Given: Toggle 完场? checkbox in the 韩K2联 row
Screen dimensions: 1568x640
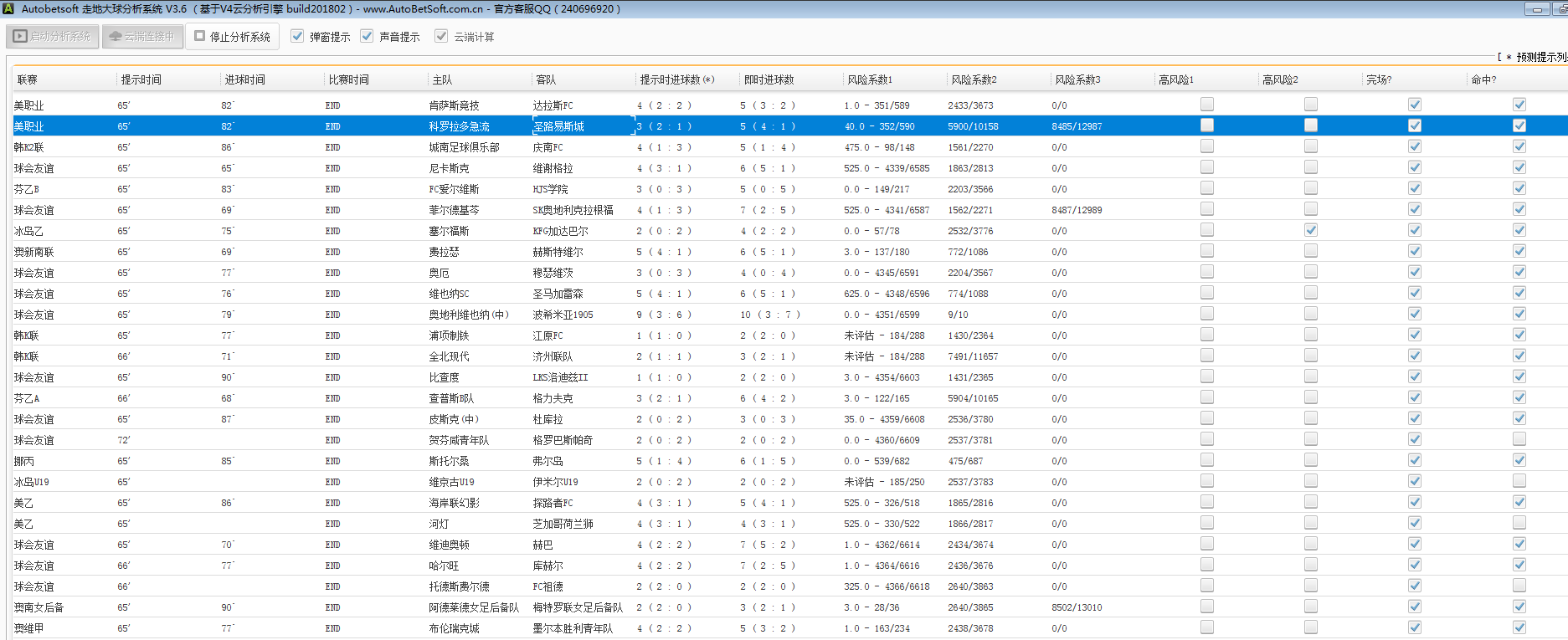Looking at the screenshot, I should click(1415, 146).
